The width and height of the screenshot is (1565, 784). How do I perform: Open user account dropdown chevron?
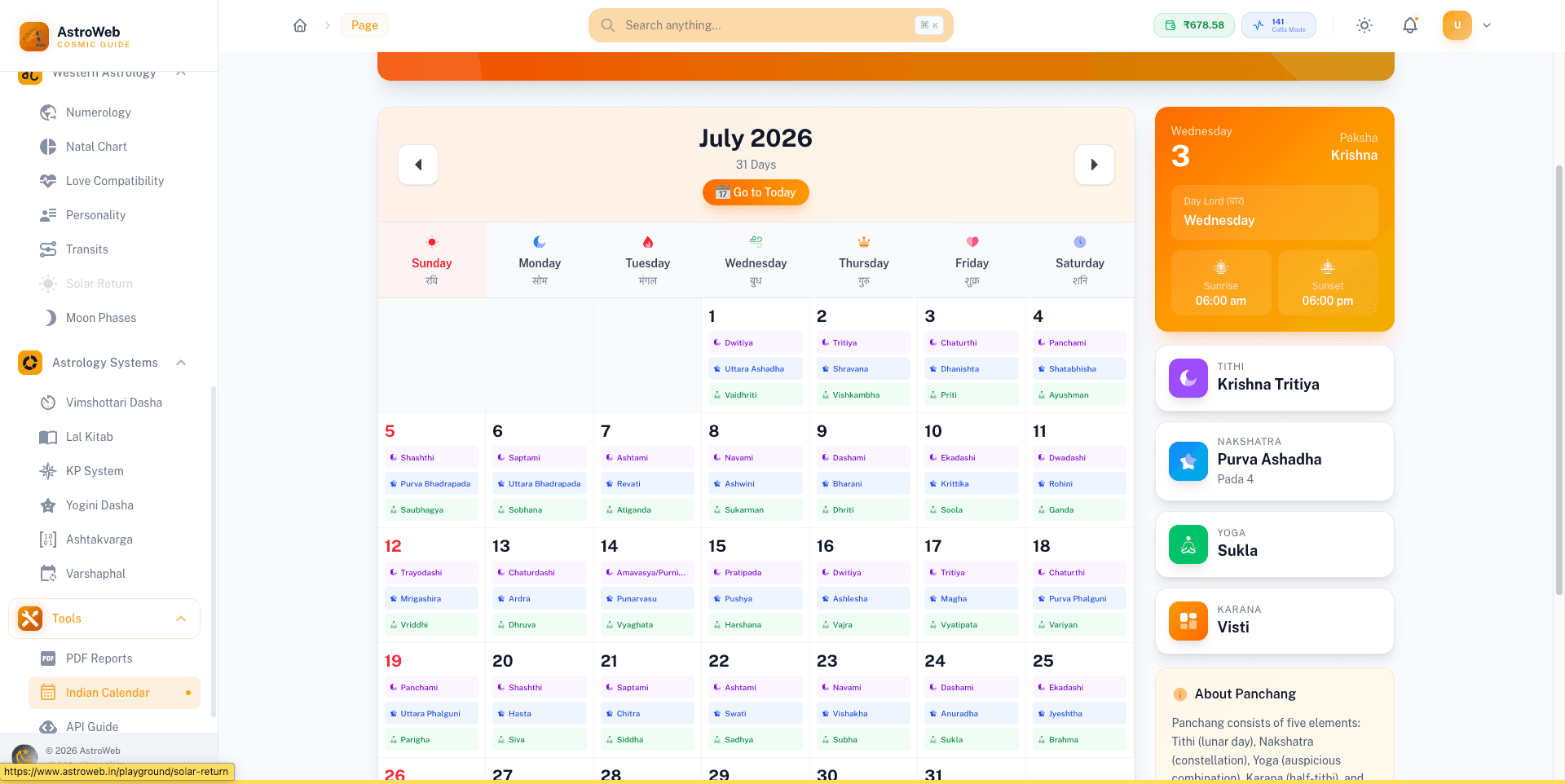1487,25
